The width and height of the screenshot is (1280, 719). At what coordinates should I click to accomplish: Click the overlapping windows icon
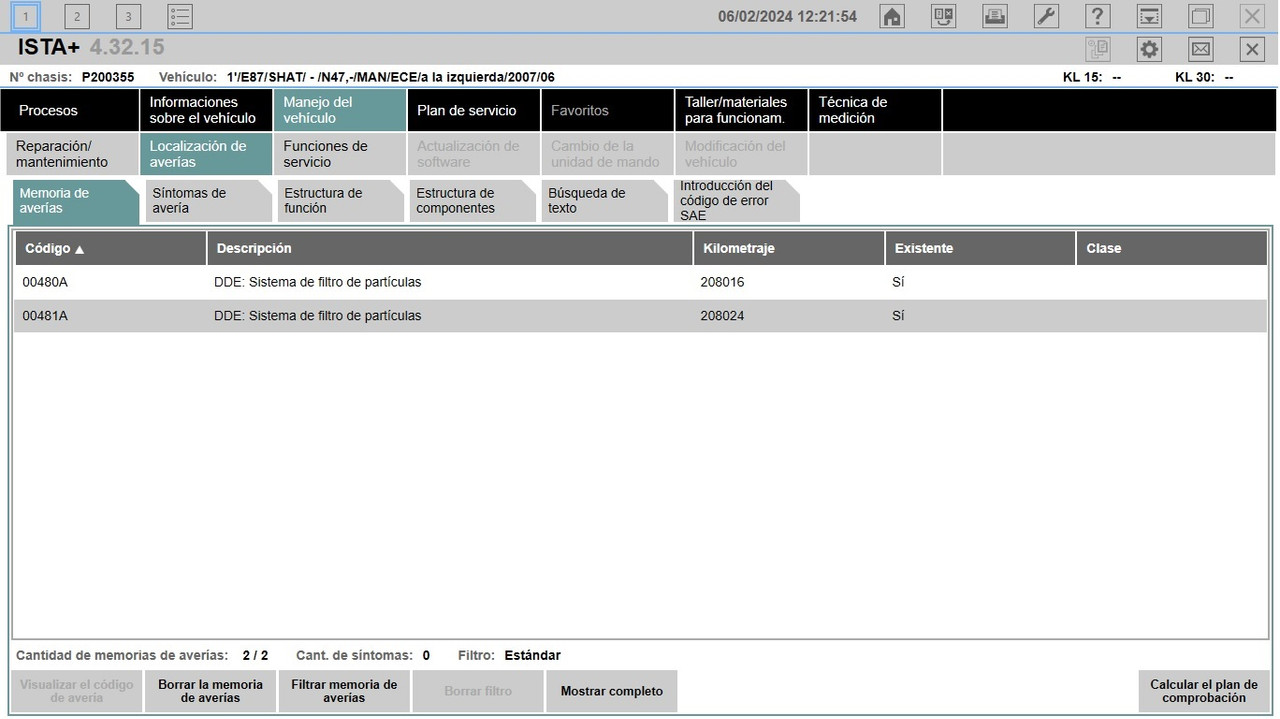pos(1201,16)
